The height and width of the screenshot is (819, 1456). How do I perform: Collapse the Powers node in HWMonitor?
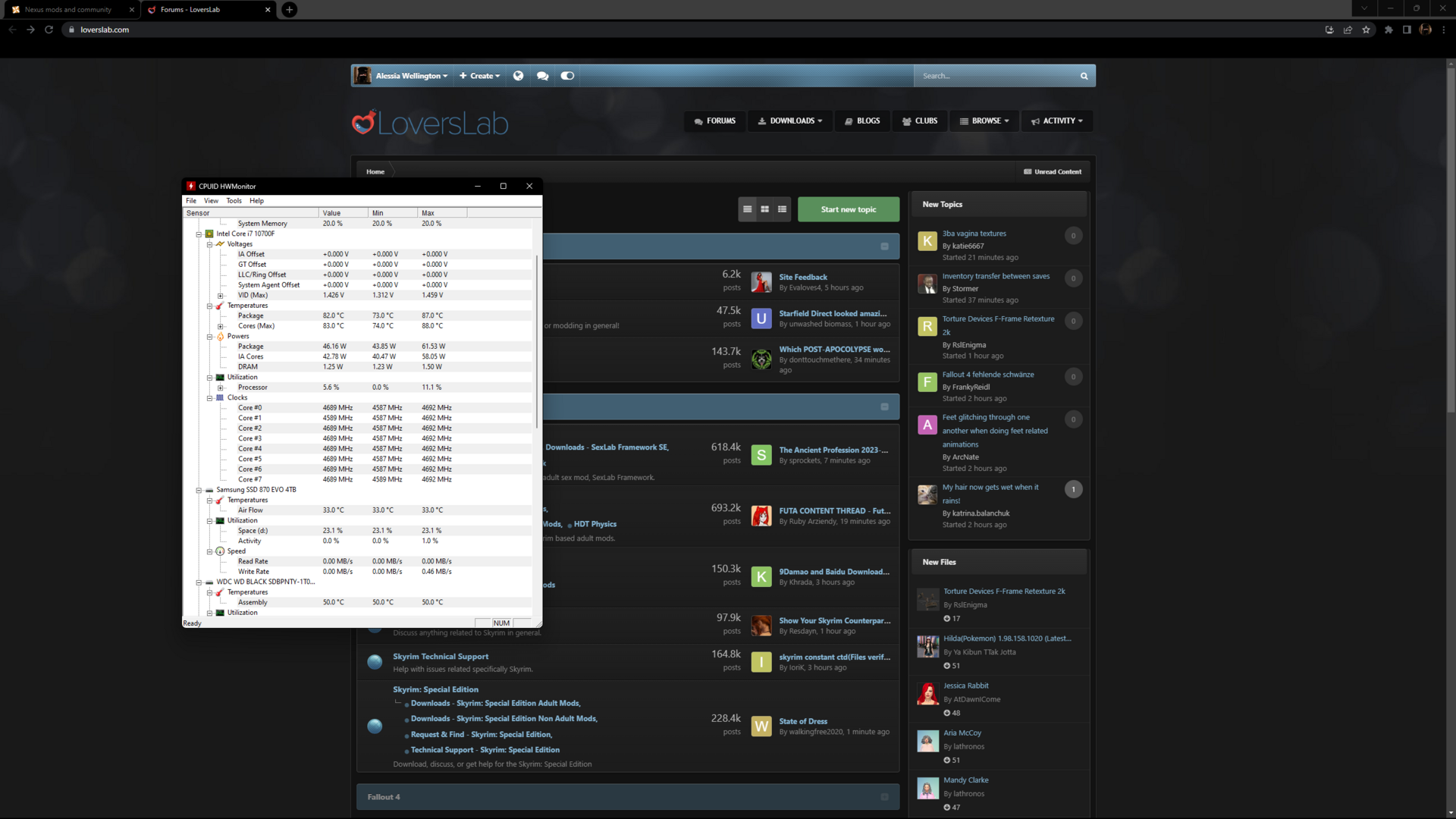tap(209, 337)
